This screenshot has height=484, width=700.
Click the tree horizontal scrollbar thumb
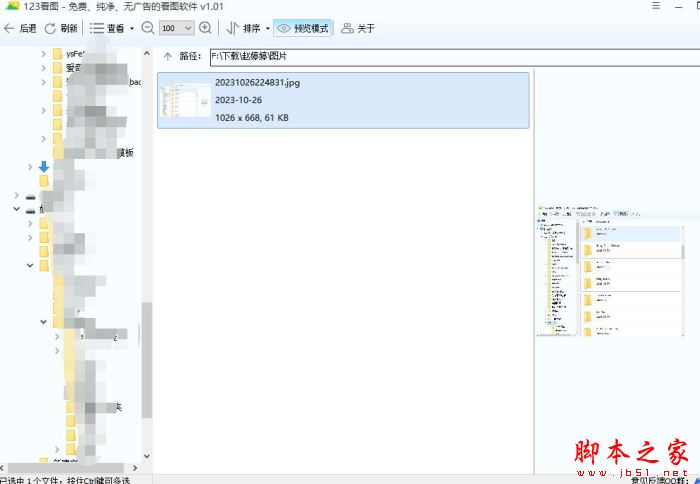pyautogui.click(x=66, y=468)
